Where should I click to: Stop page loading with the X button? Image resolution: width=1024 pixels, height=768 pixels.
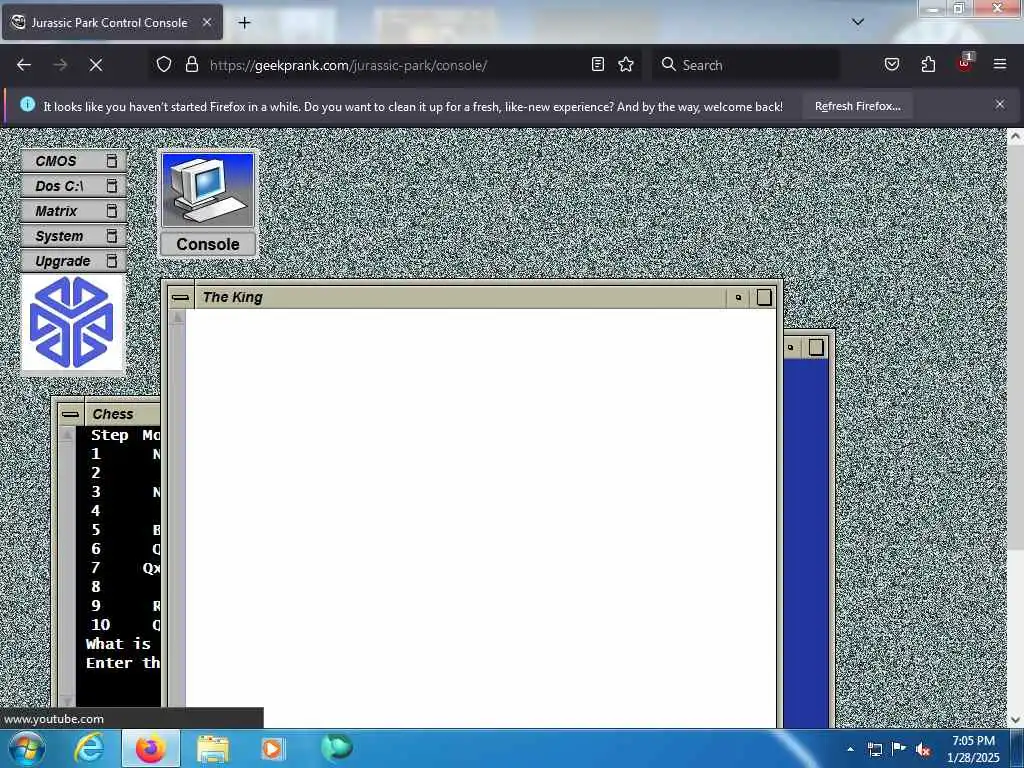coord(95,65)
